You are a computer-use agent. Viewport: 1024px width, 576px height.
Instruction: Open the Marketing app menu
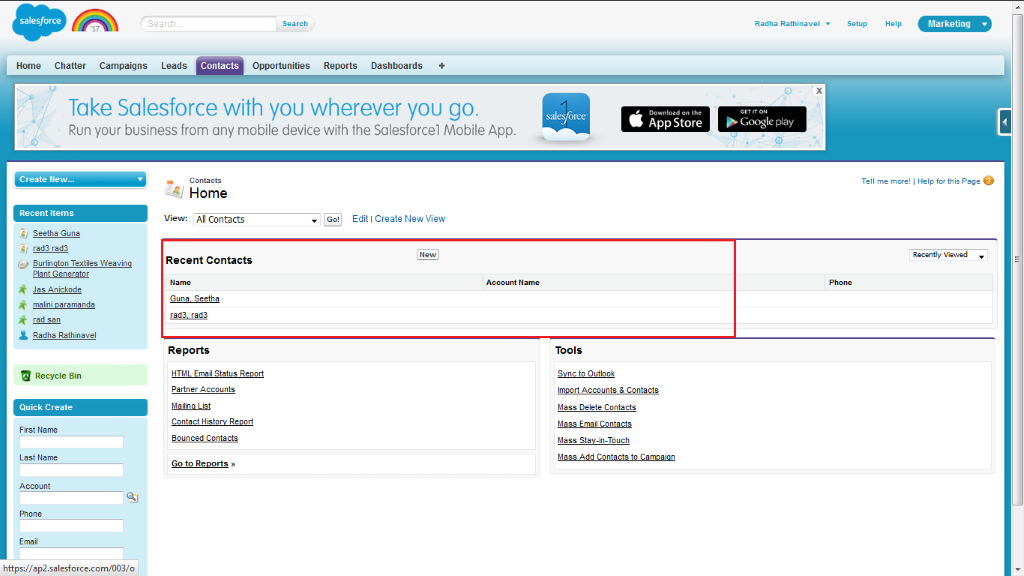tap(954, 24)
